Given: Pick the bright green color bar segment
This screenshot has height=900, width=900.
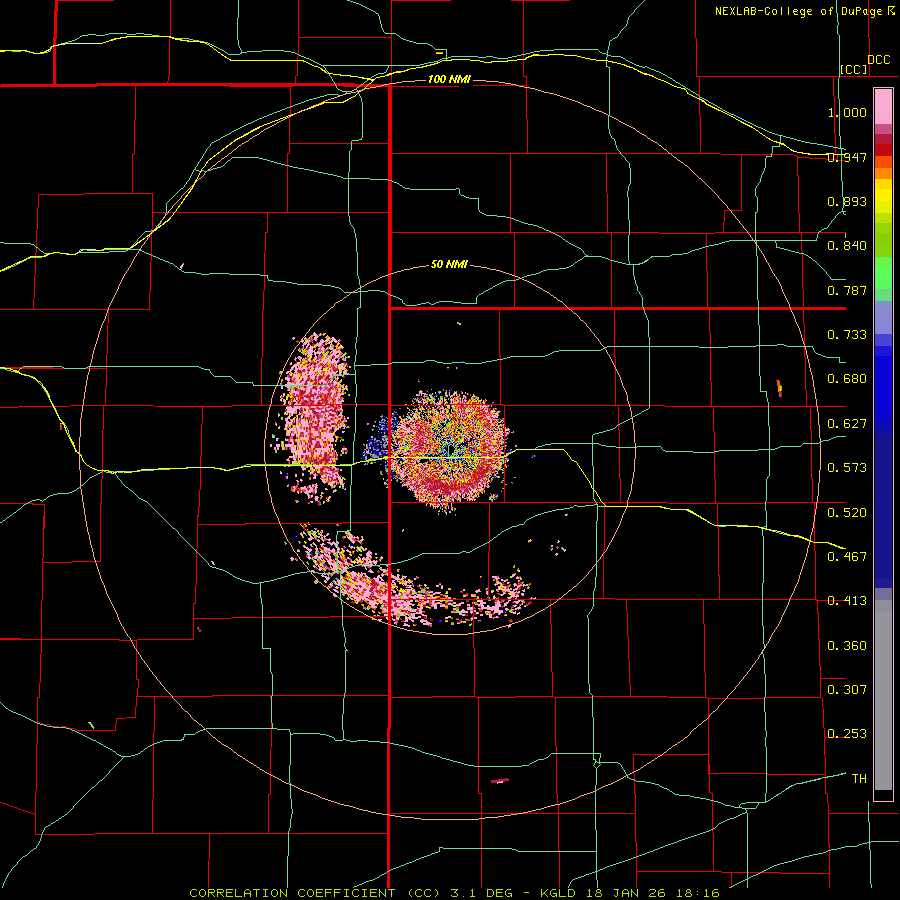Looking at the screenshot, I should [883, 273].
